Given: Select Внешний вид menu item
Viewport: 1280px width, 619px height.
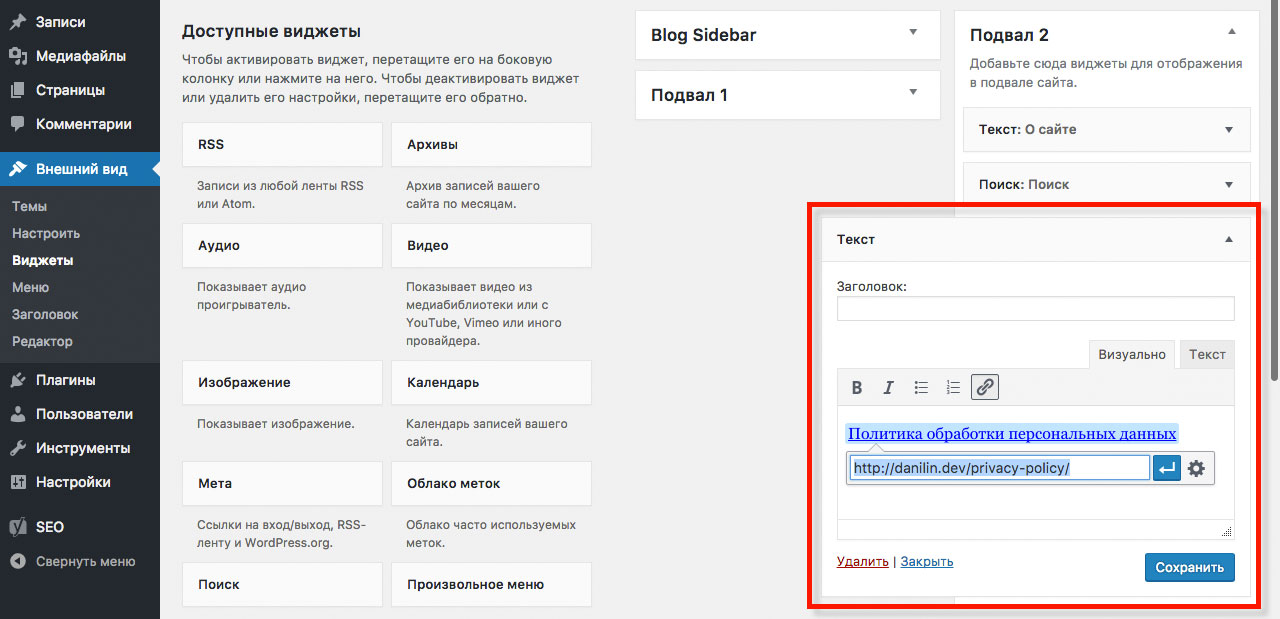Looking at the screenshot, I should click(80, 169).
